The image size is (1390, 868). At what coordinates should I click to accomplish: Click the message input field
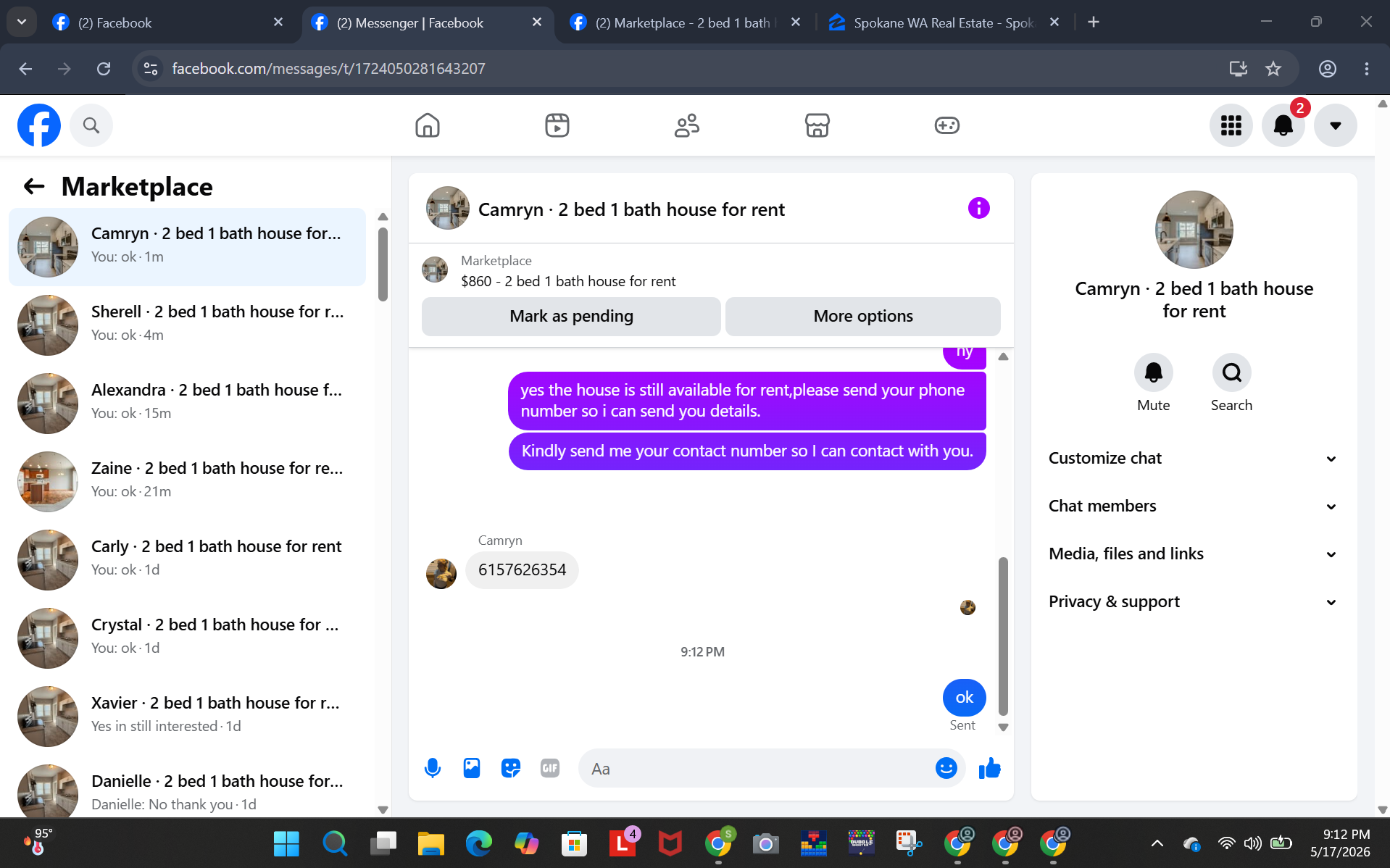point(757,769)
